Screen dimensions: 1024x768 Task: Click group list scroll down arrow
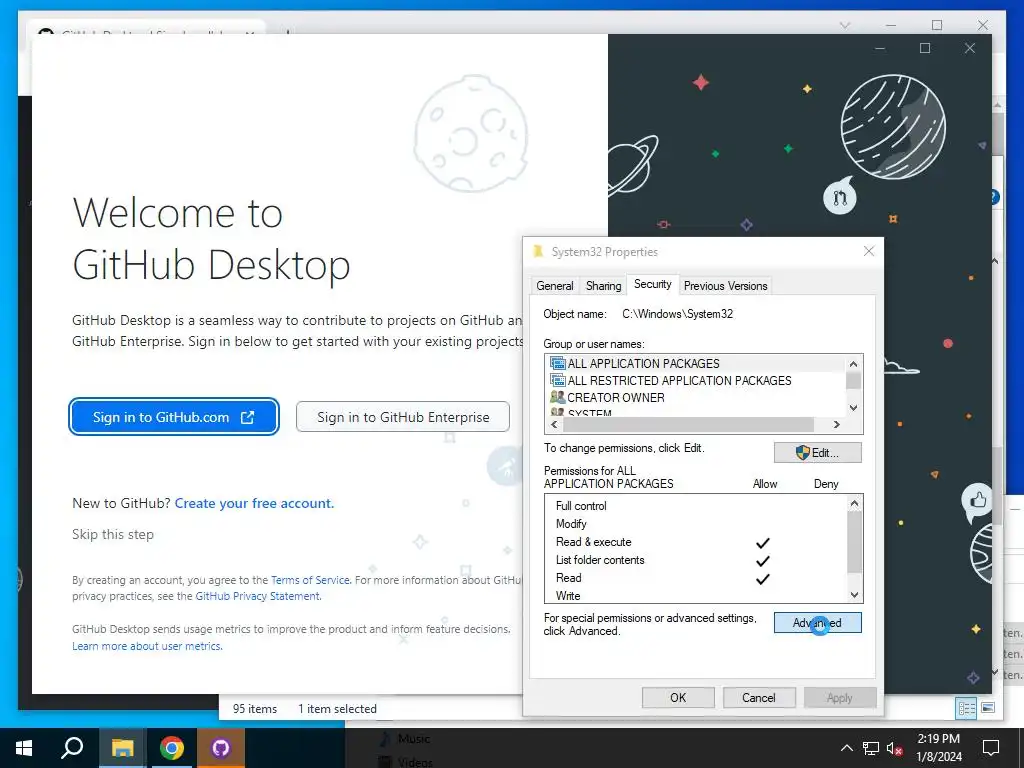point(854,408)
